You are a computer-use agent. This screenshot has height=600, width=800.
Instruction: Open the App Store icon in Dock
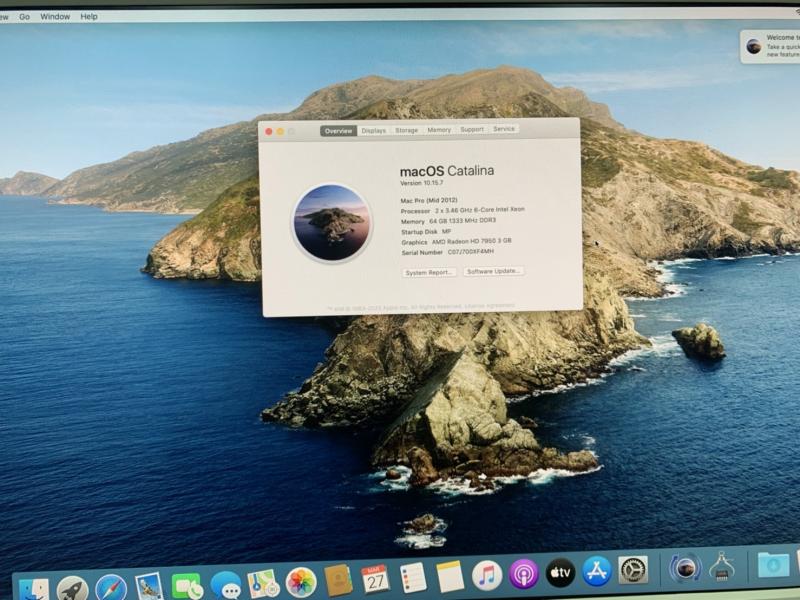coord(597,571)
